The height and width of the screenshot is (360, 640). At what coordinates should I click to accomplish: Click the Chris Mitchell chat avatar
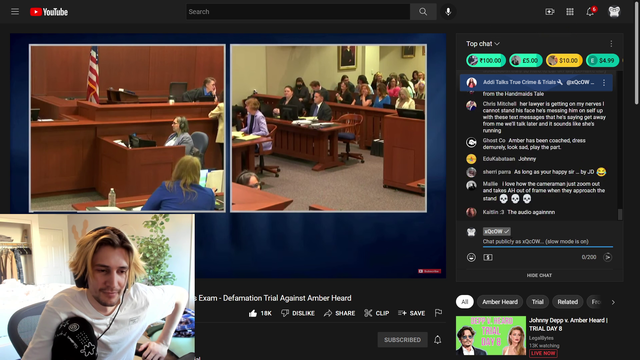[471, 105]
